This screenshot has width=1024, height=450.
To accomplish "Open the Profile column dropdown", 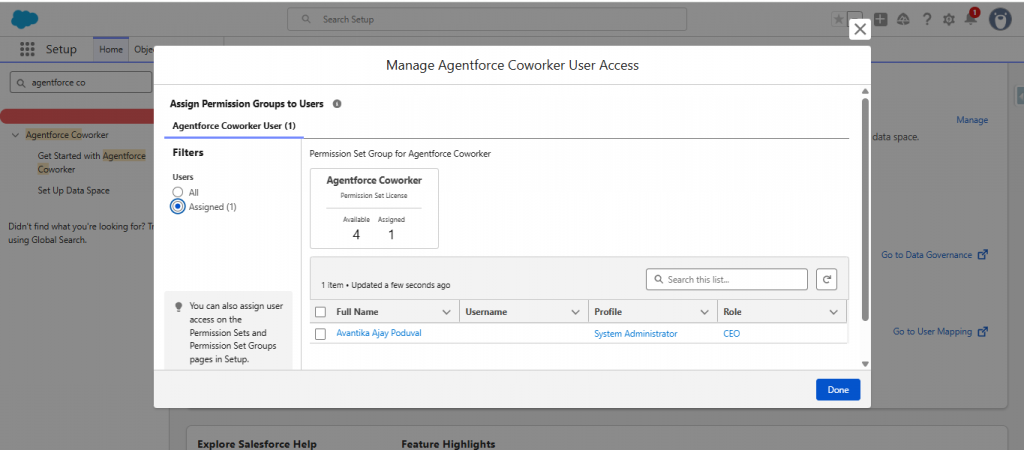I will [704, 312].
